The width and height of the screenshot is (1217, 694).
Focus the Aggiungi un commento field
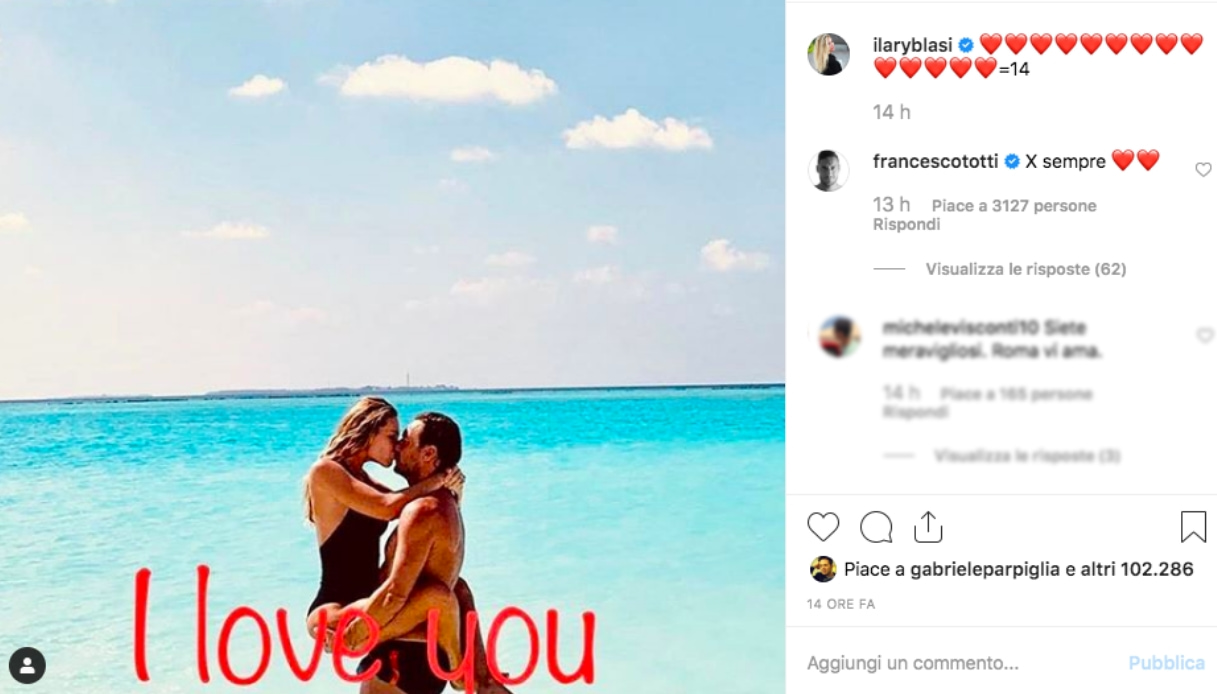click(x=960, y=663)
